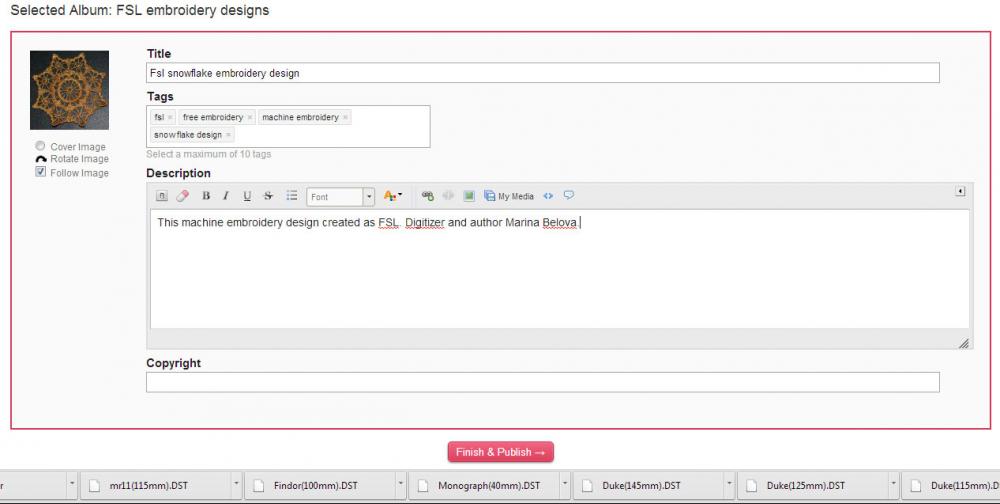Click the Rotate Image link
Viewport: 1000px width, 504px height.
79,159
